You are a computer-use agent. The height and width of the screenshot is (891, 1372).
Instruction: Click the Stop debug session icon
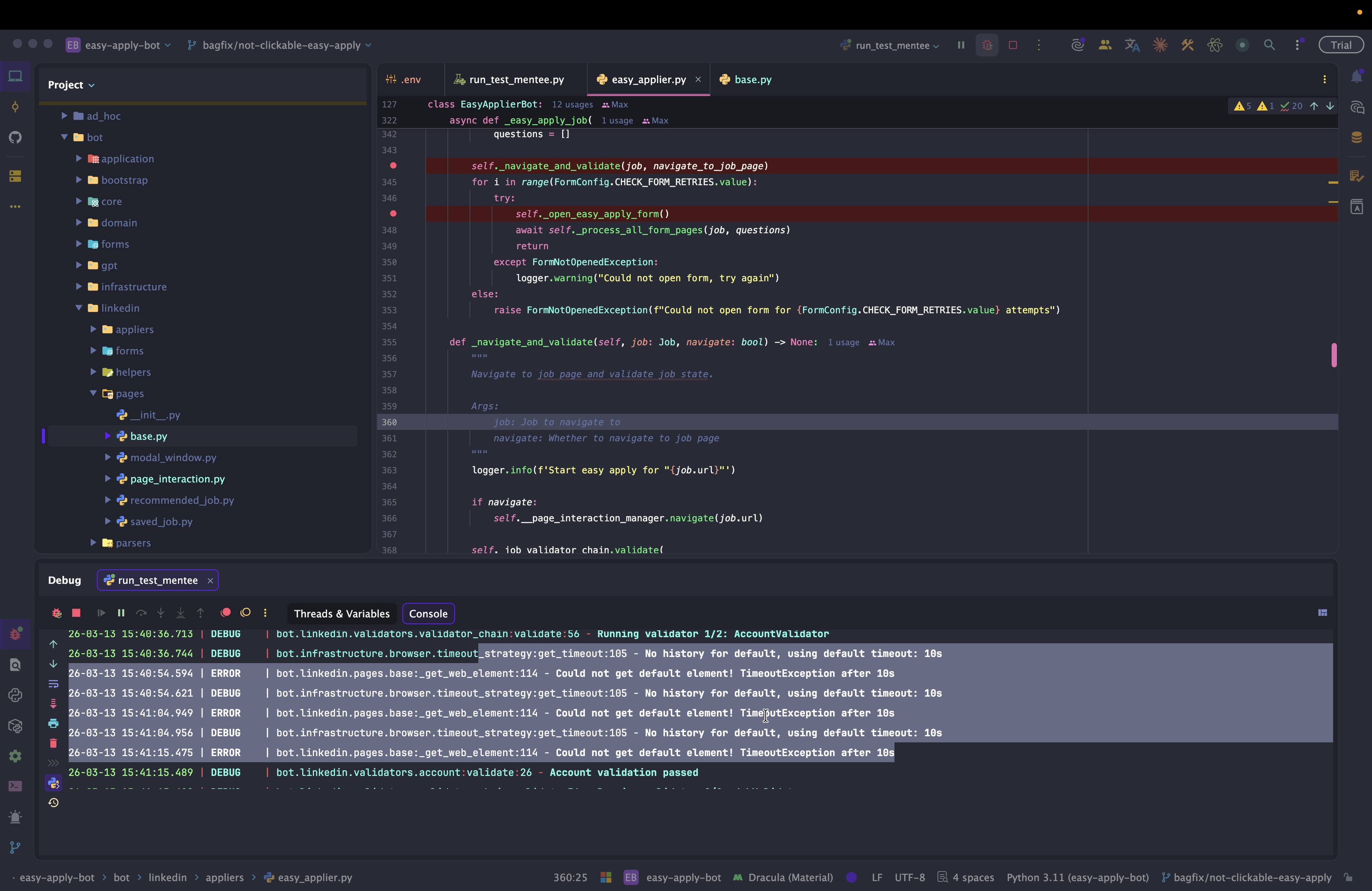tap(76, 613)
